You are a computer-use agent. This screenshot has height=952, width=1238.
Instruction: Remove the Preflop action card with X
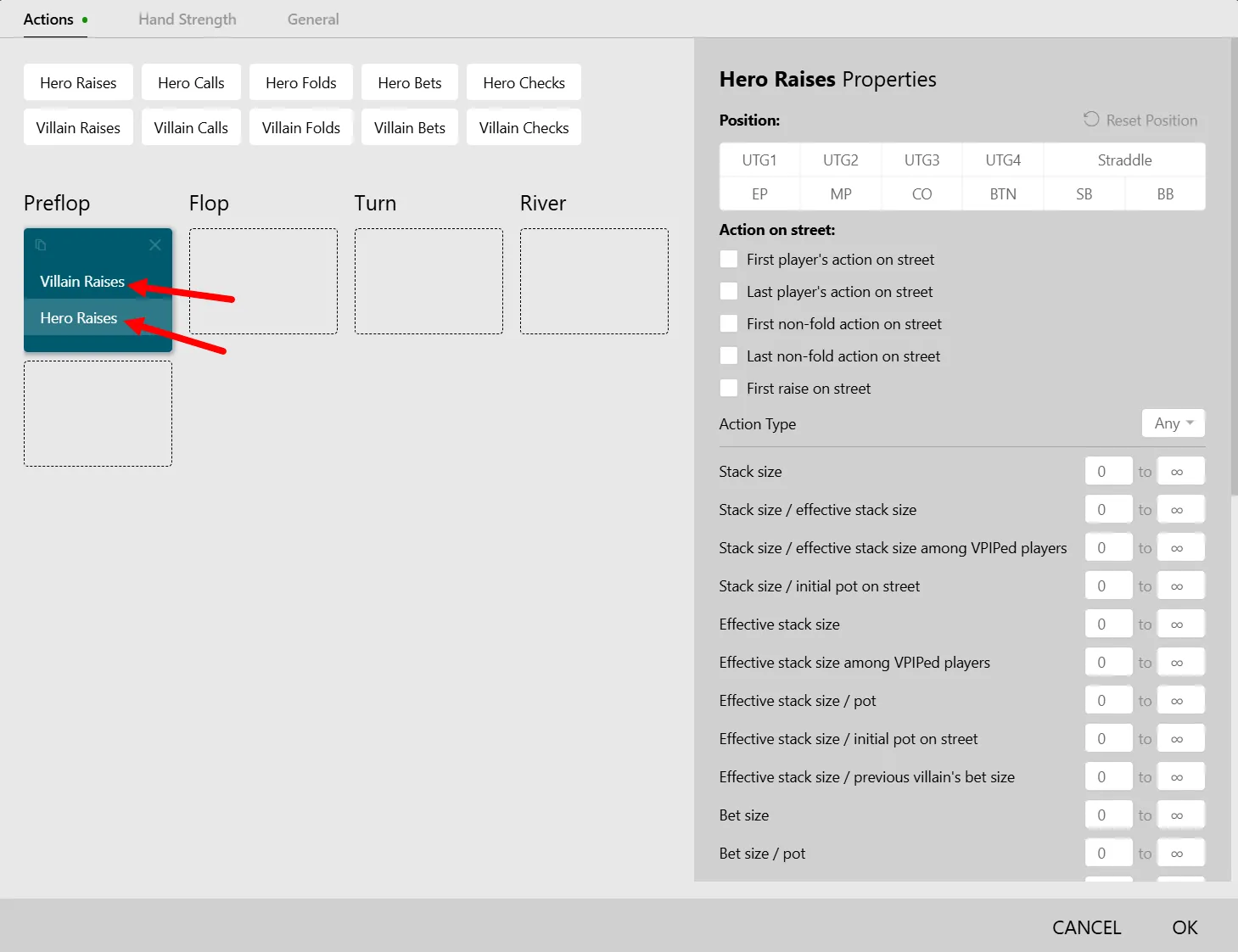[x=155, y=245]
